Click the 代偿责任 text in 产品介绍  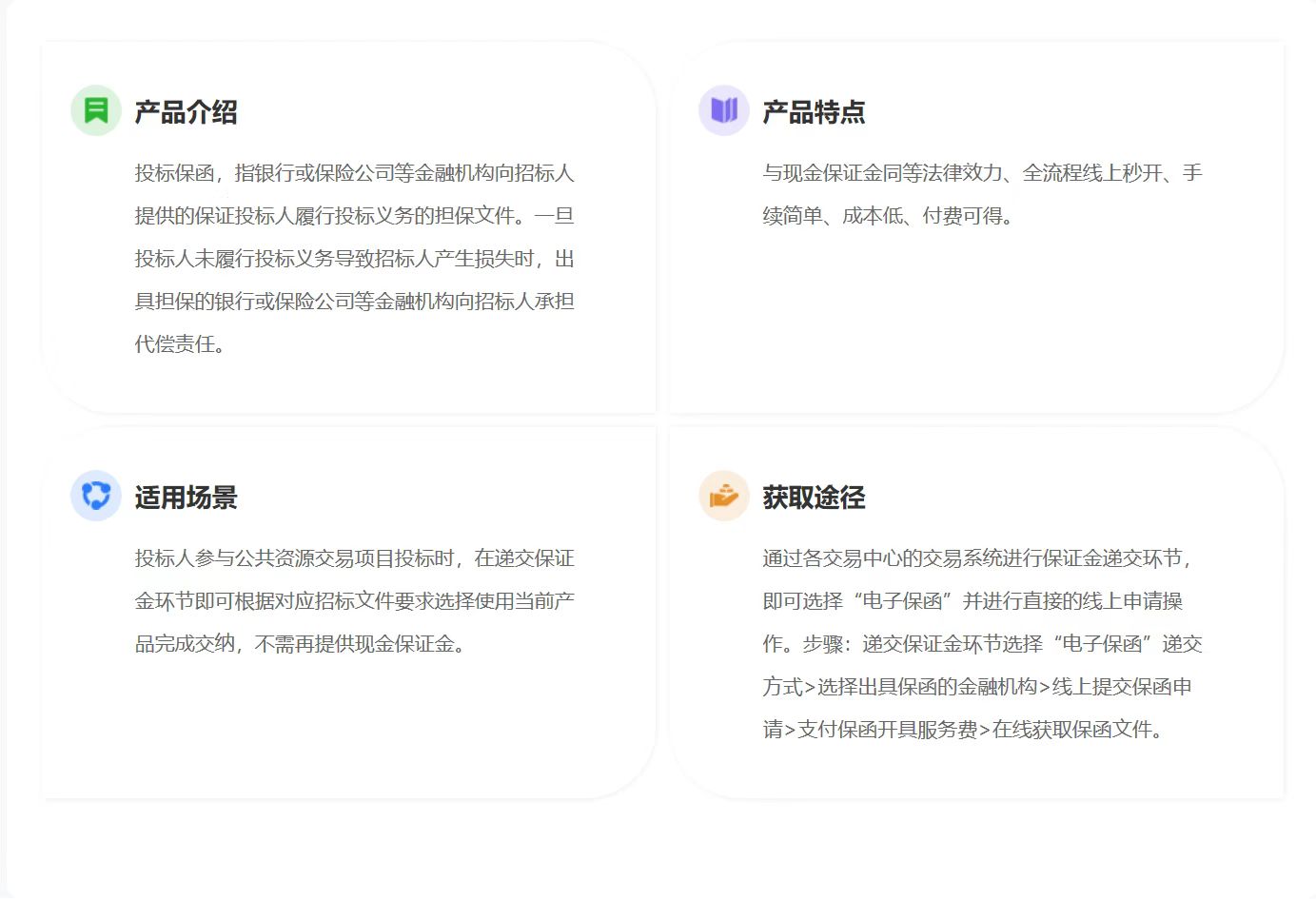(181, 344)
